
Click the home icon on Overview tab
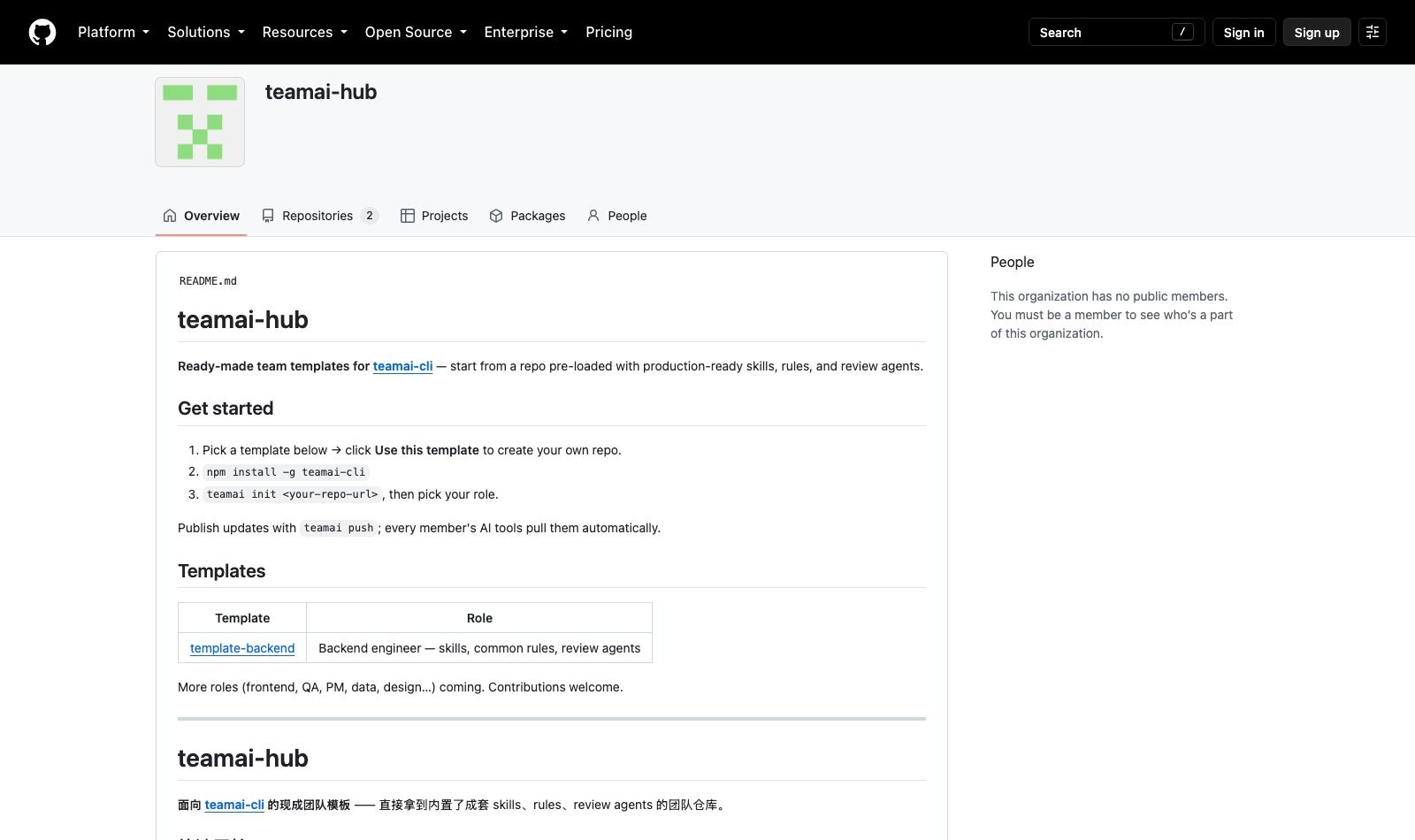pyautogui.click(x=170, y=216)
